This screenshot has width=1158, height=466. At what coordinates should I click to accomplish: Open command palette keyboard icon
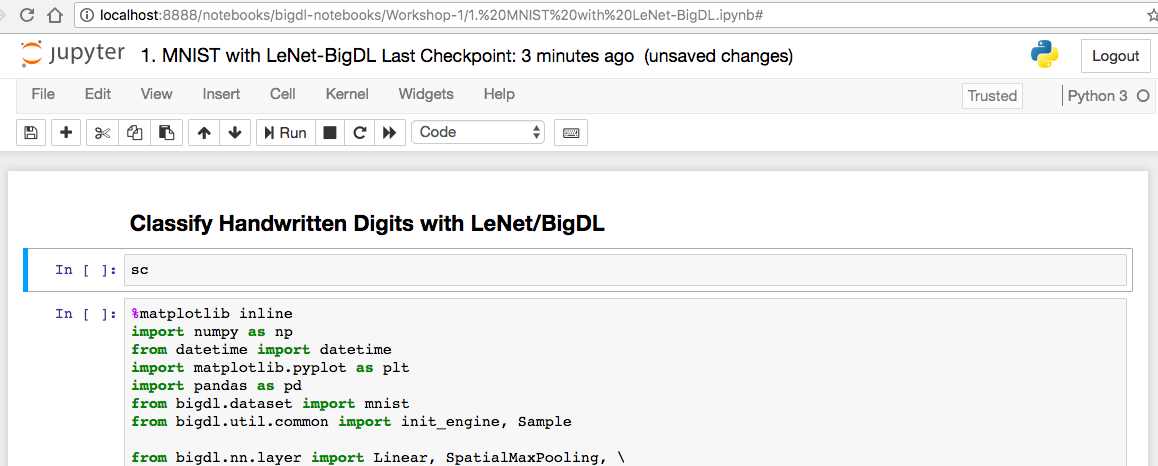571,133
